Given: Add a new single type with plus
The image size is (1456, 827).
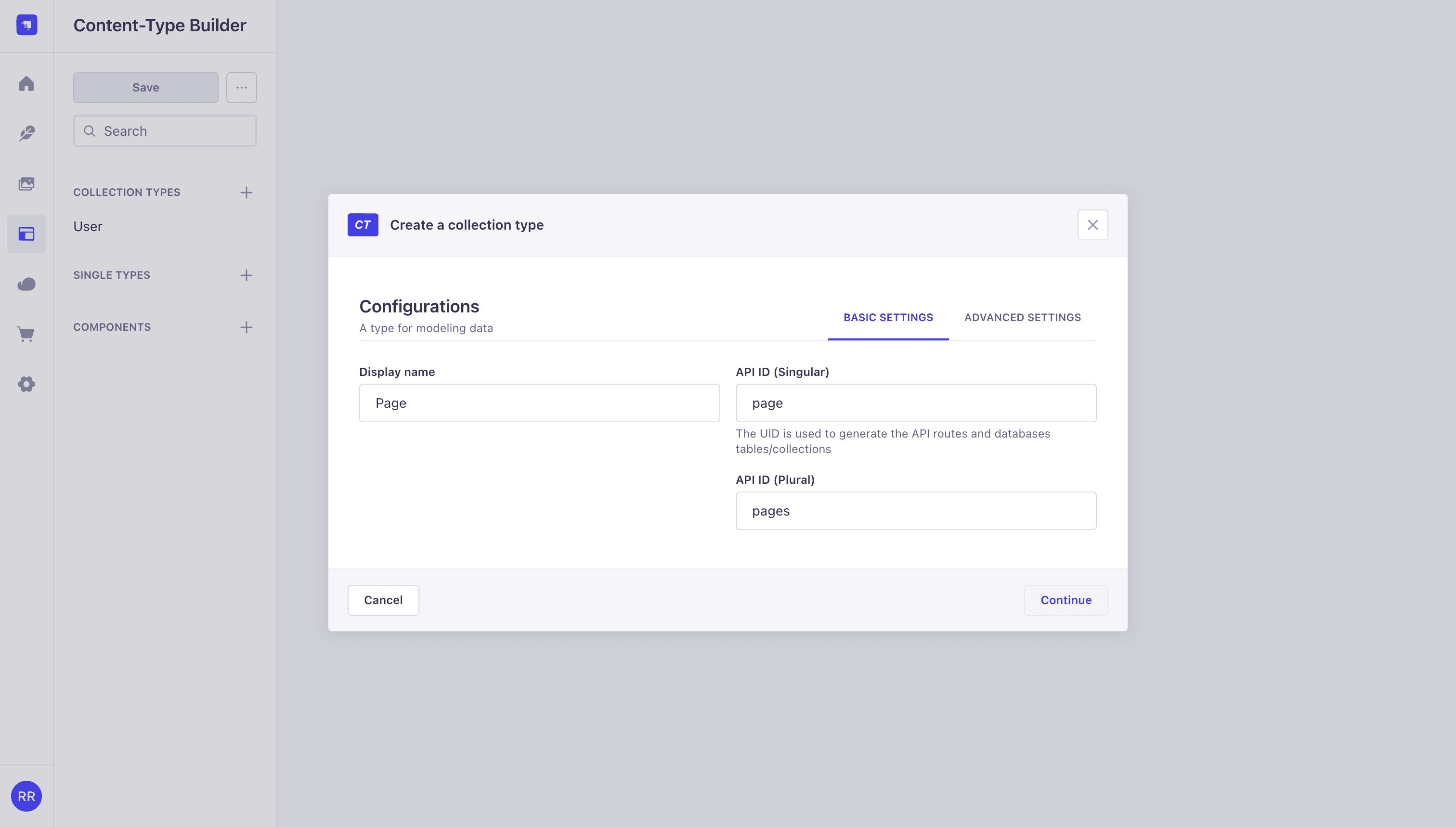Looking at the screenshot, I should coord(246,275).
